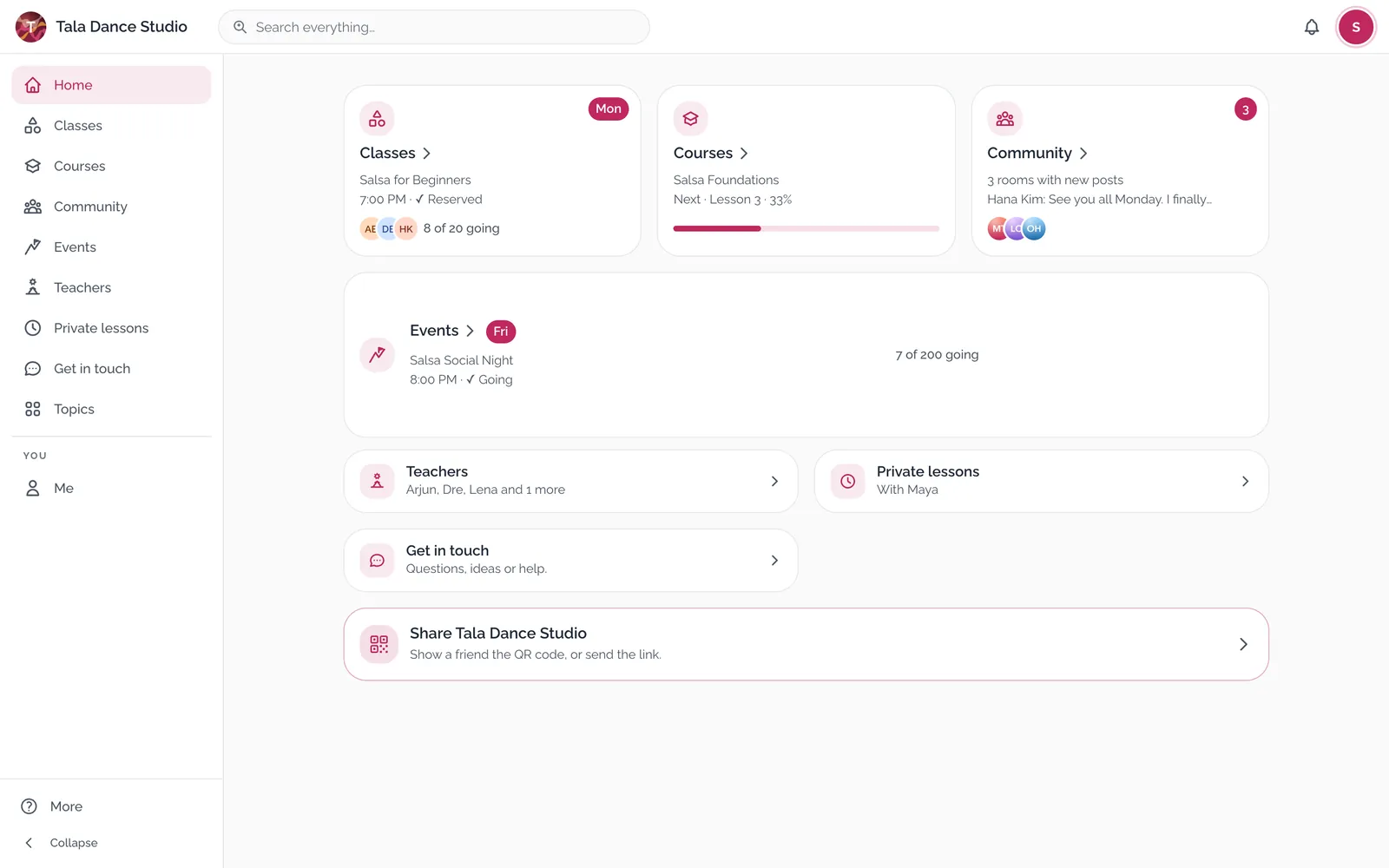Open Events heading chevron

[x=470, y=331]
